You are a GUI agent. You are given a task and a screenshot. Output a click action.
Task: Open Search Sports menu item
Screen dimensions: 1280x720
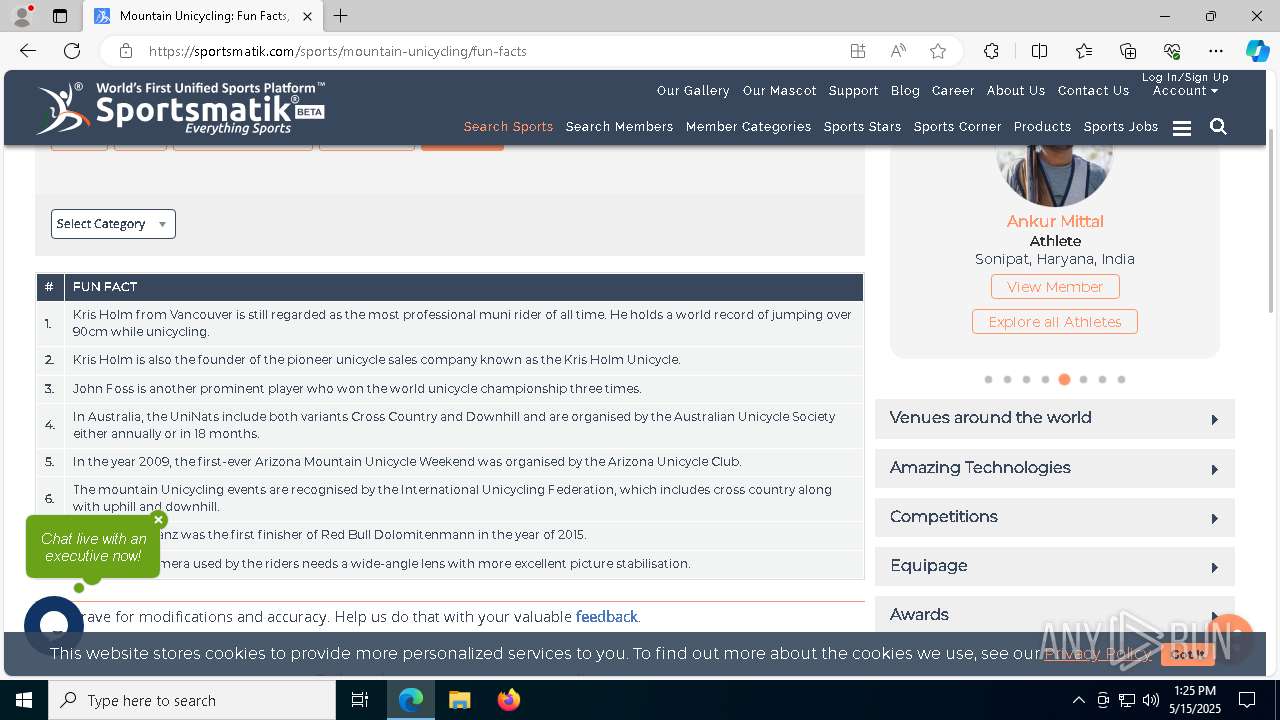pos(508,127)
